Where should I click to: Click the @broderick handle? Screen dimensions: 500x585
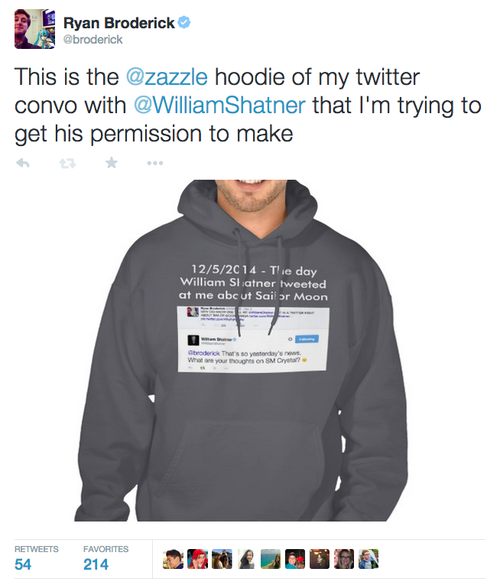pos(93,40)
